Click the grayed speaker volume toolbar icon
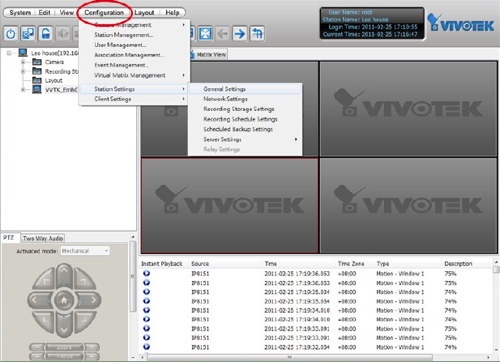The height and width of the screenshot is (362, 500). coord(63,34)
